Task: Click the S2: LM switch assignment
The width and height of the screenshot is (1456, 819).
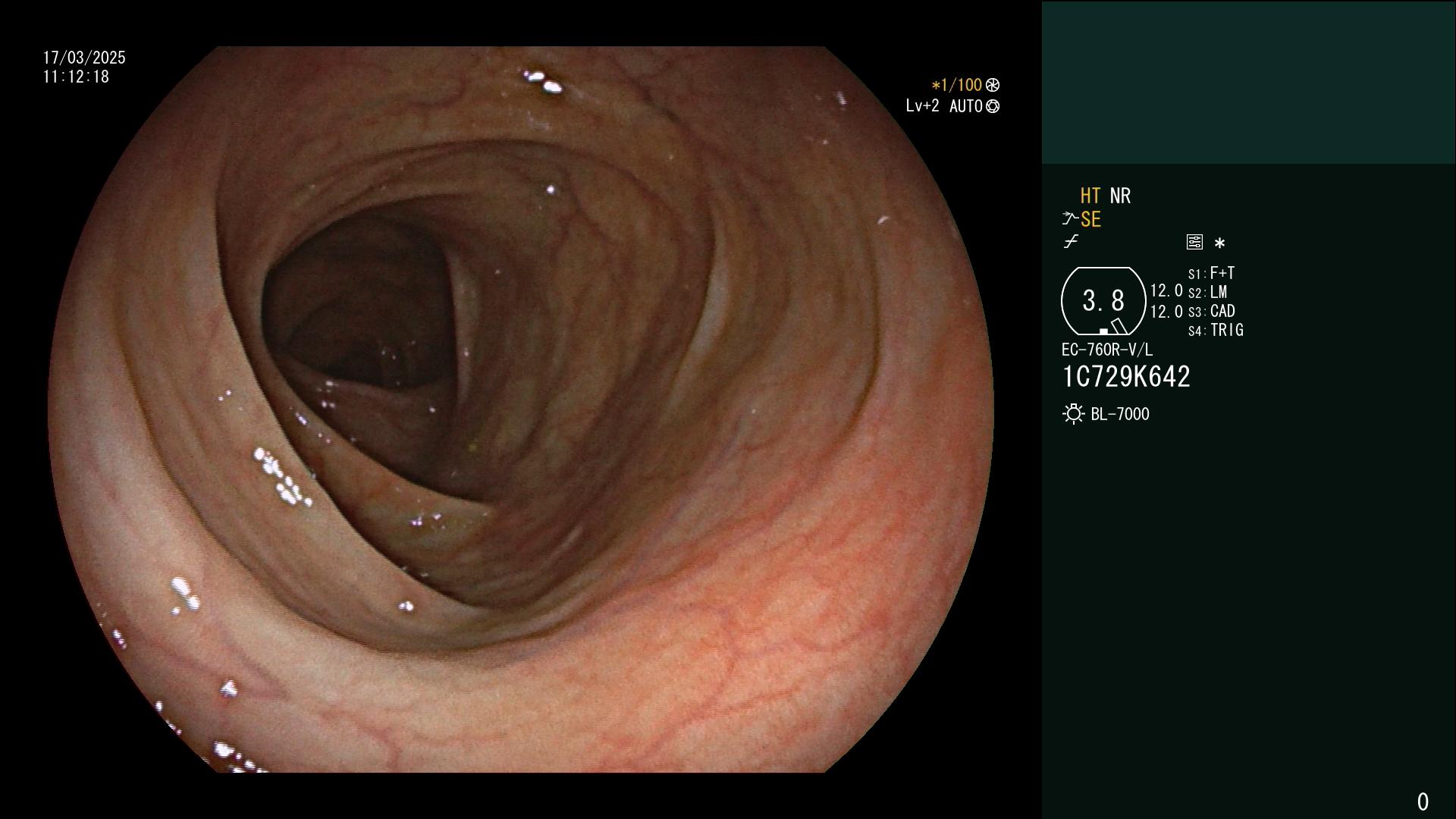Action: 1208,292
